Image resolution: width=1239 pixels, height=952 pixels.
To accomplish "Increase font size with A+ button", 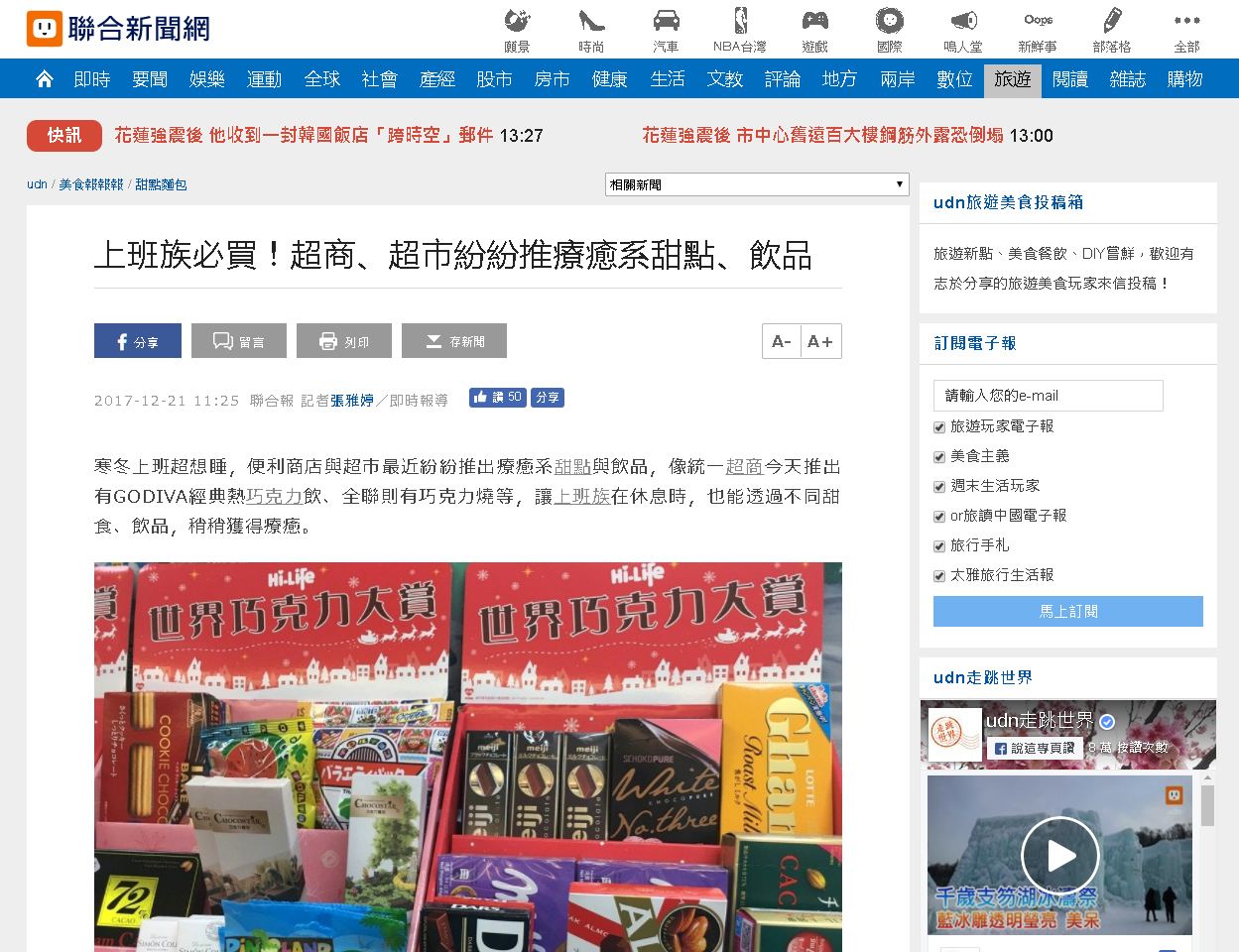I will click(821, 341).
